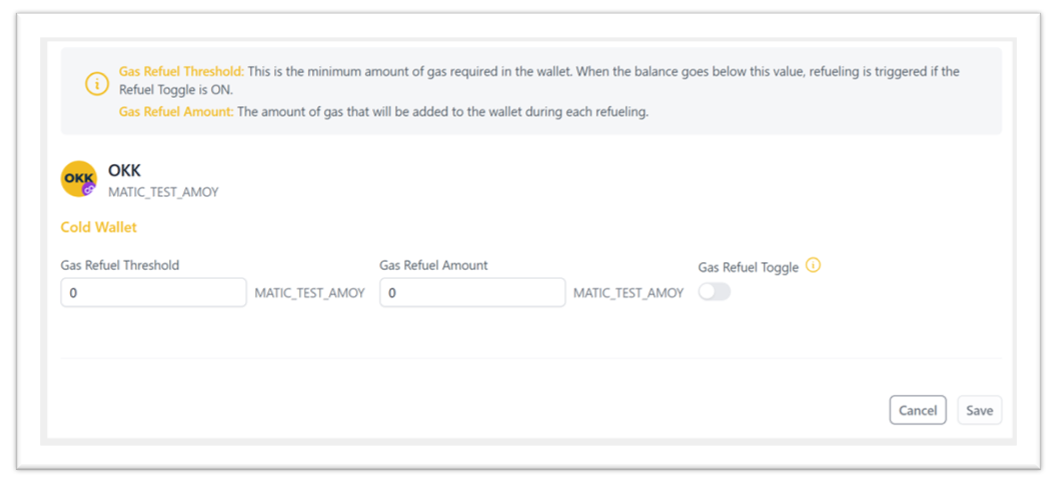Screen dimensions: 1049x477
Task: Click the info icon in the banner
Action: [97, 85]
